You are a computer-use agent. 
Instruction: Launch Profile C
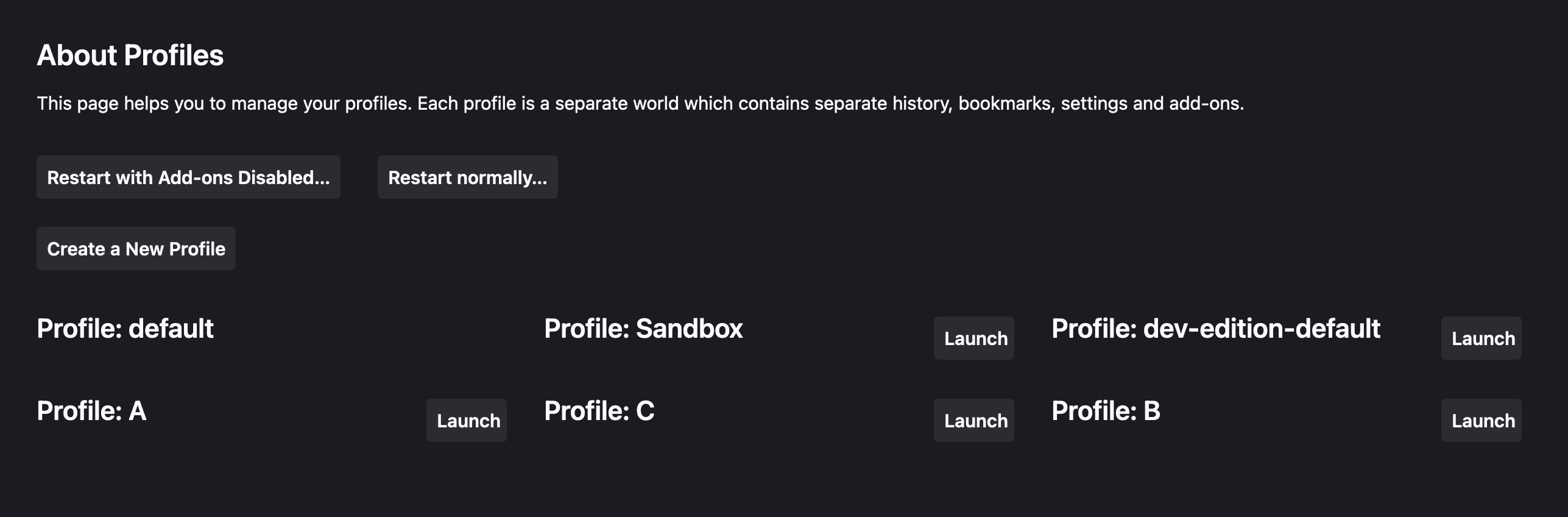(973, 421)
